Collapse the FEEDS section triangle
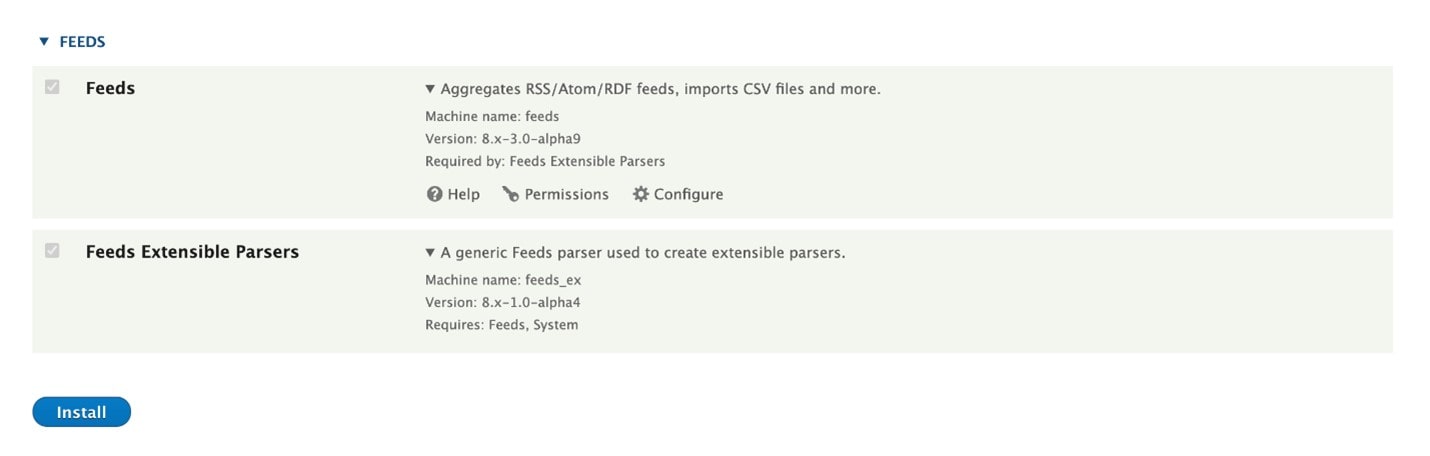This screenshot has width=1430, height=456. tap(43, 42)
